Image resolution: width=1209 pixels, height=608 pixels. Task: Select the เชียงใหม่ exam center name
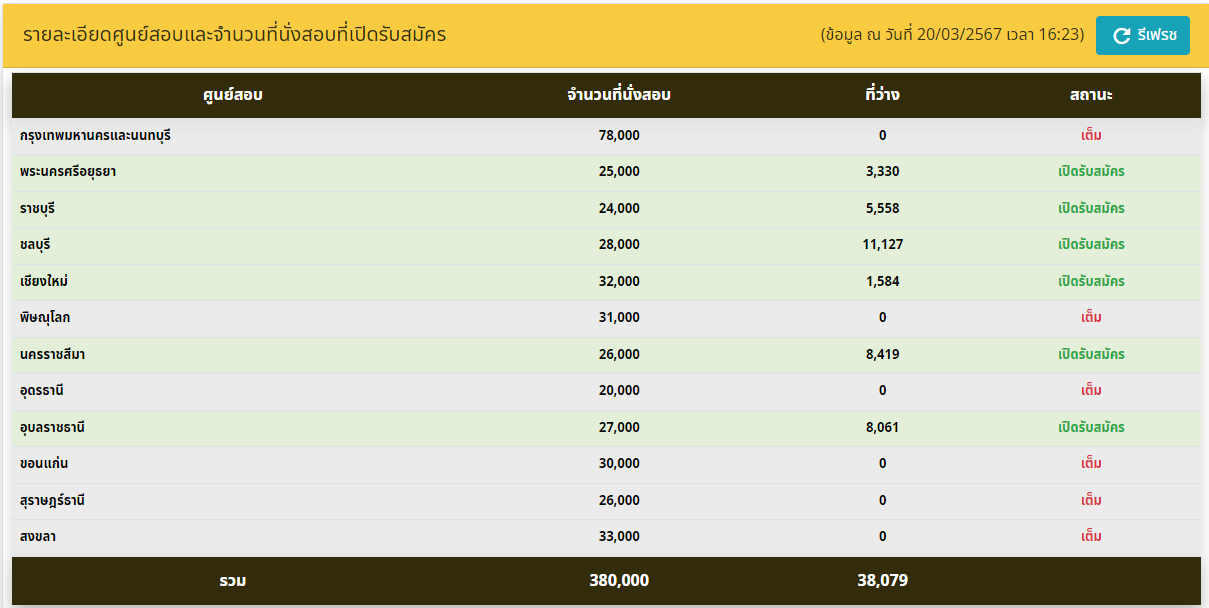44,281
